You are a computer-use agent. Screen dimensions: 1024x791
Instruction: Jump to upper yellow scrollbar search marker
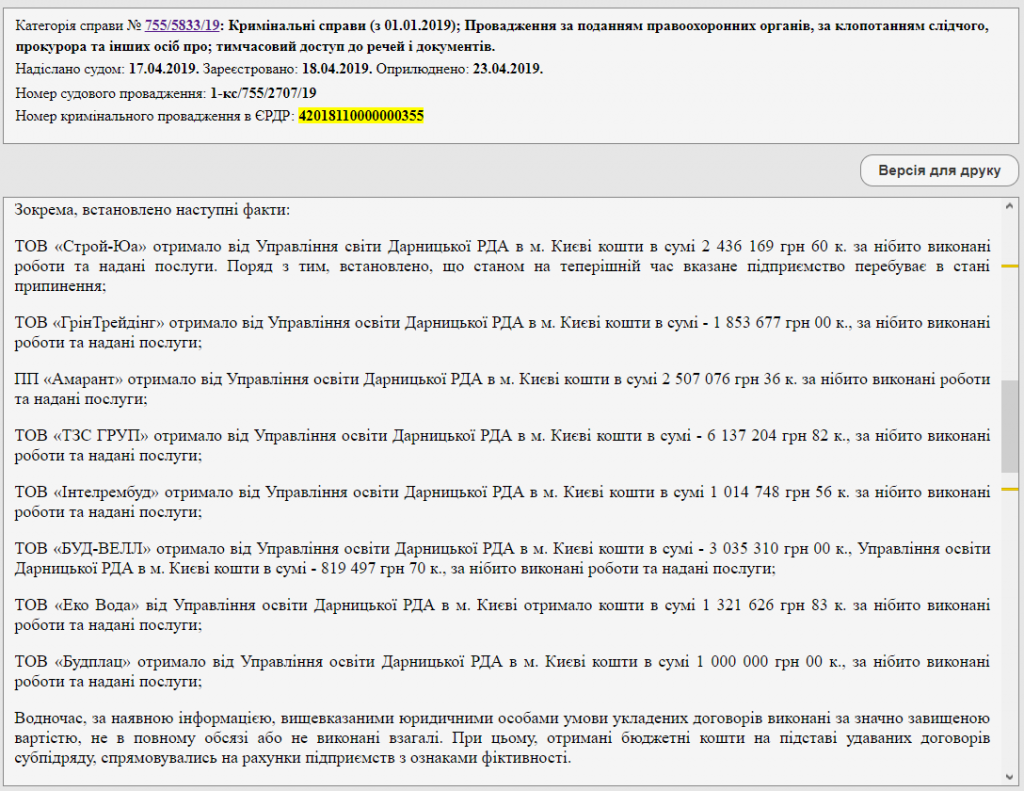1009,266
